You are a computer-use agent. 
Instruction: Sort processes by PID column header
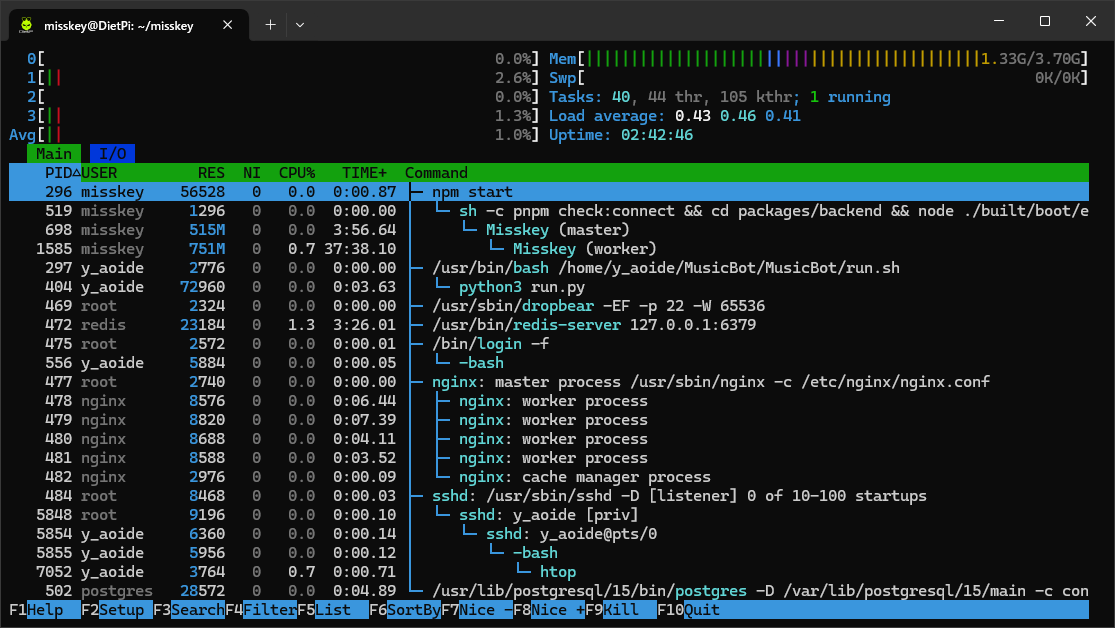click(58, 173)
